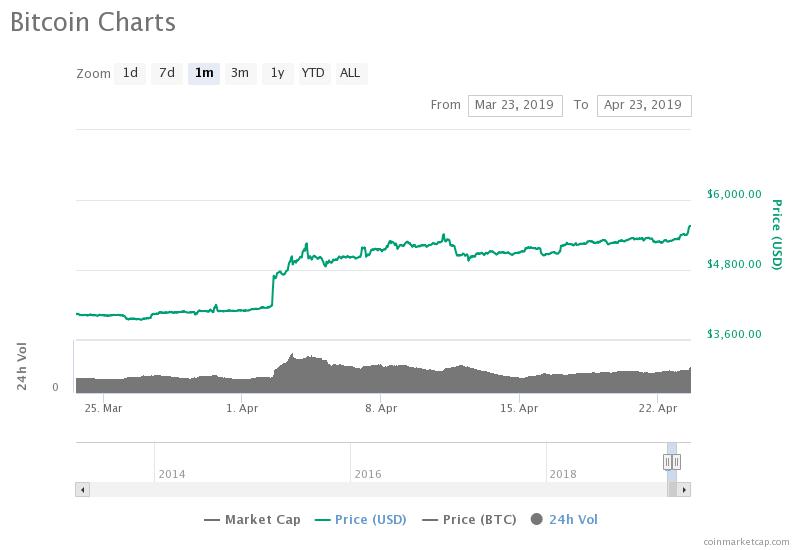The height and width of the screenshot is (550, 800).
Task: Click the scrollbar thumb in the navigator
Action: click(672, 490)
